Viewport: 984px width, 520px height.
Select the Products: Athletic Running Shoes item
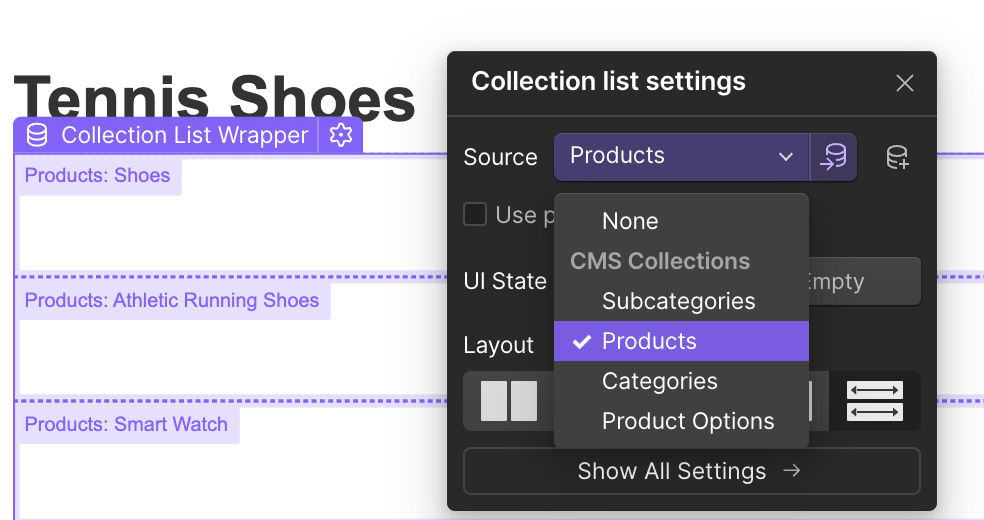point(172,301)
